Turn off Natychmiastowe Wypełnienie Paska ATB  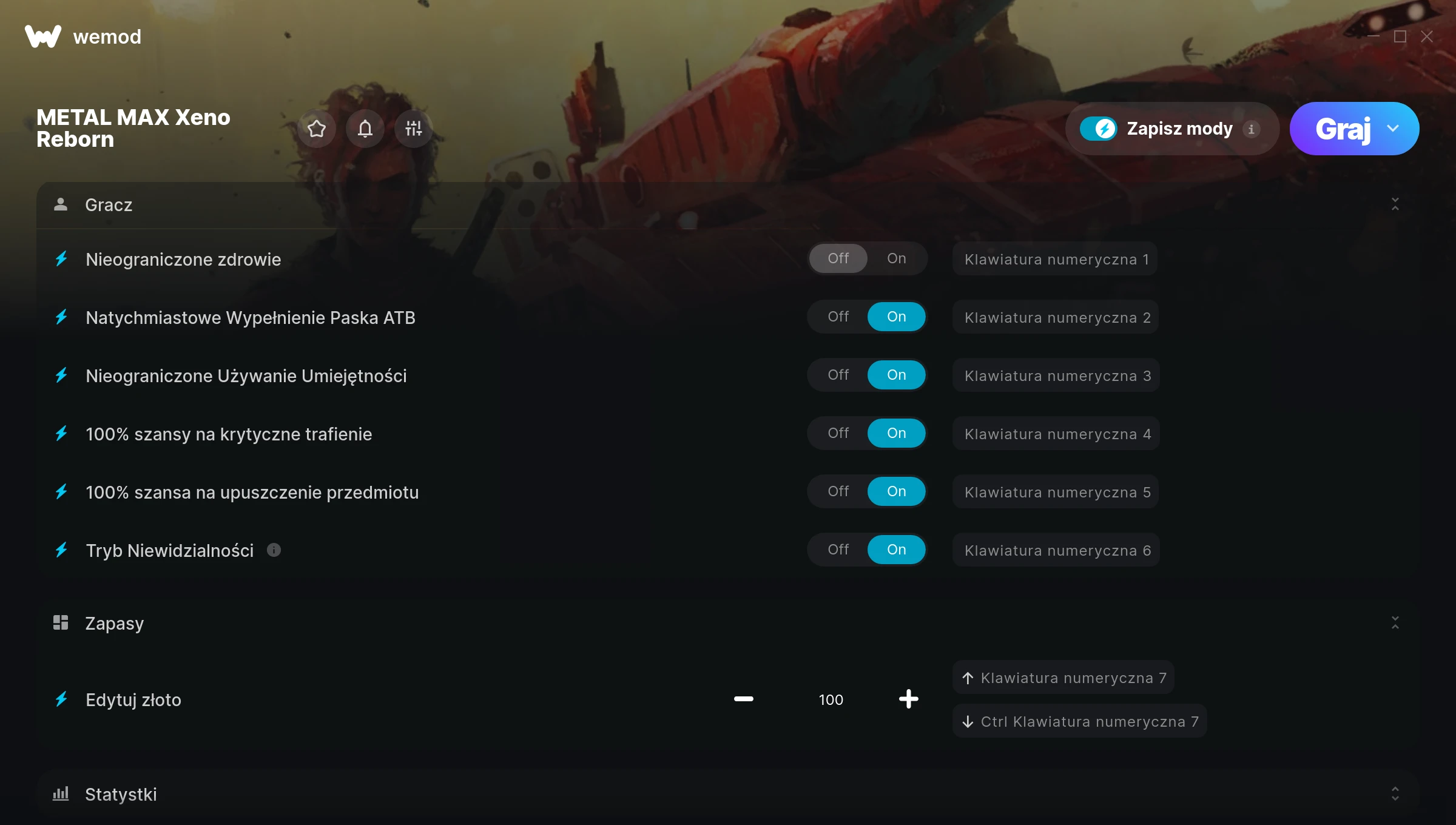pos(838,317)
